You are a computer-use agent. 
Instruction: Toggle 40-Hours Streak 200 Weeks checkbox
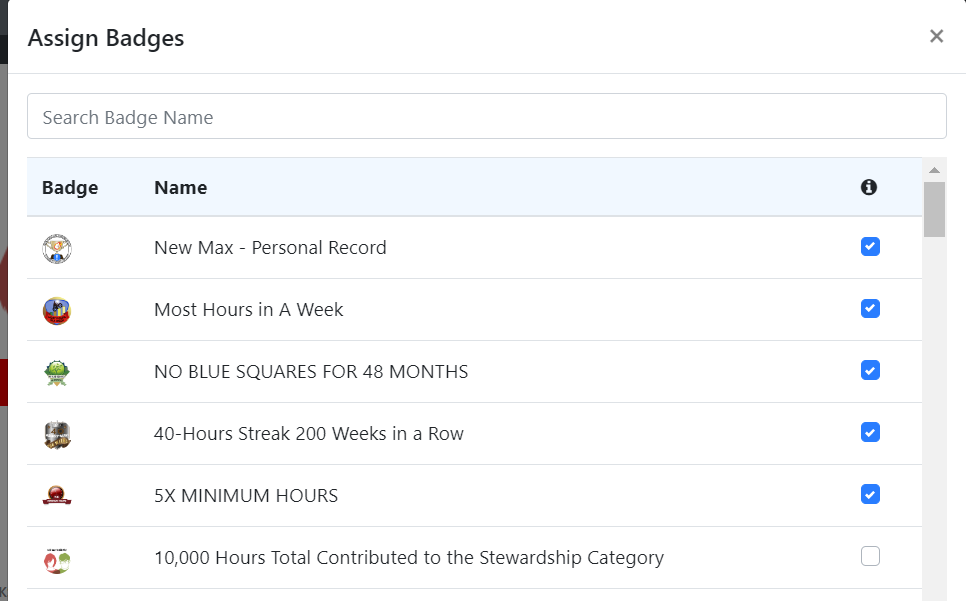pos(870,432)
